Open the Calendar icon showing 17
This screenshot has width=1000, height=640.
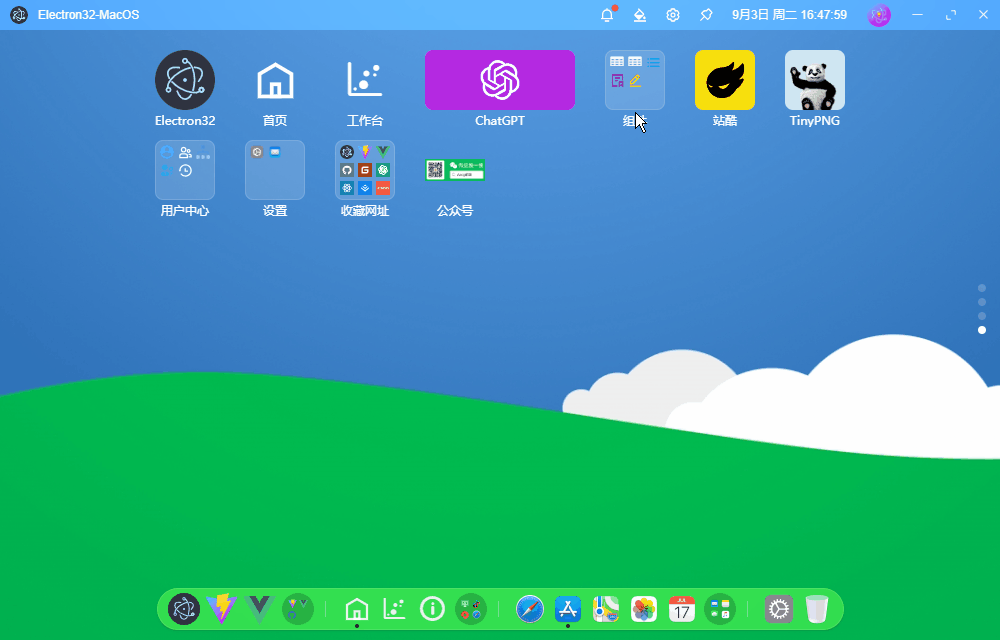(682, 609)
